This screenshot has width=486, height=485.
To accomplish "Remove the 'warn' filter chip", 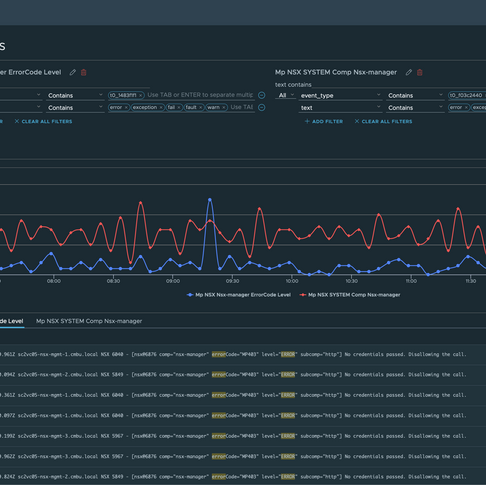I will 224,107.
